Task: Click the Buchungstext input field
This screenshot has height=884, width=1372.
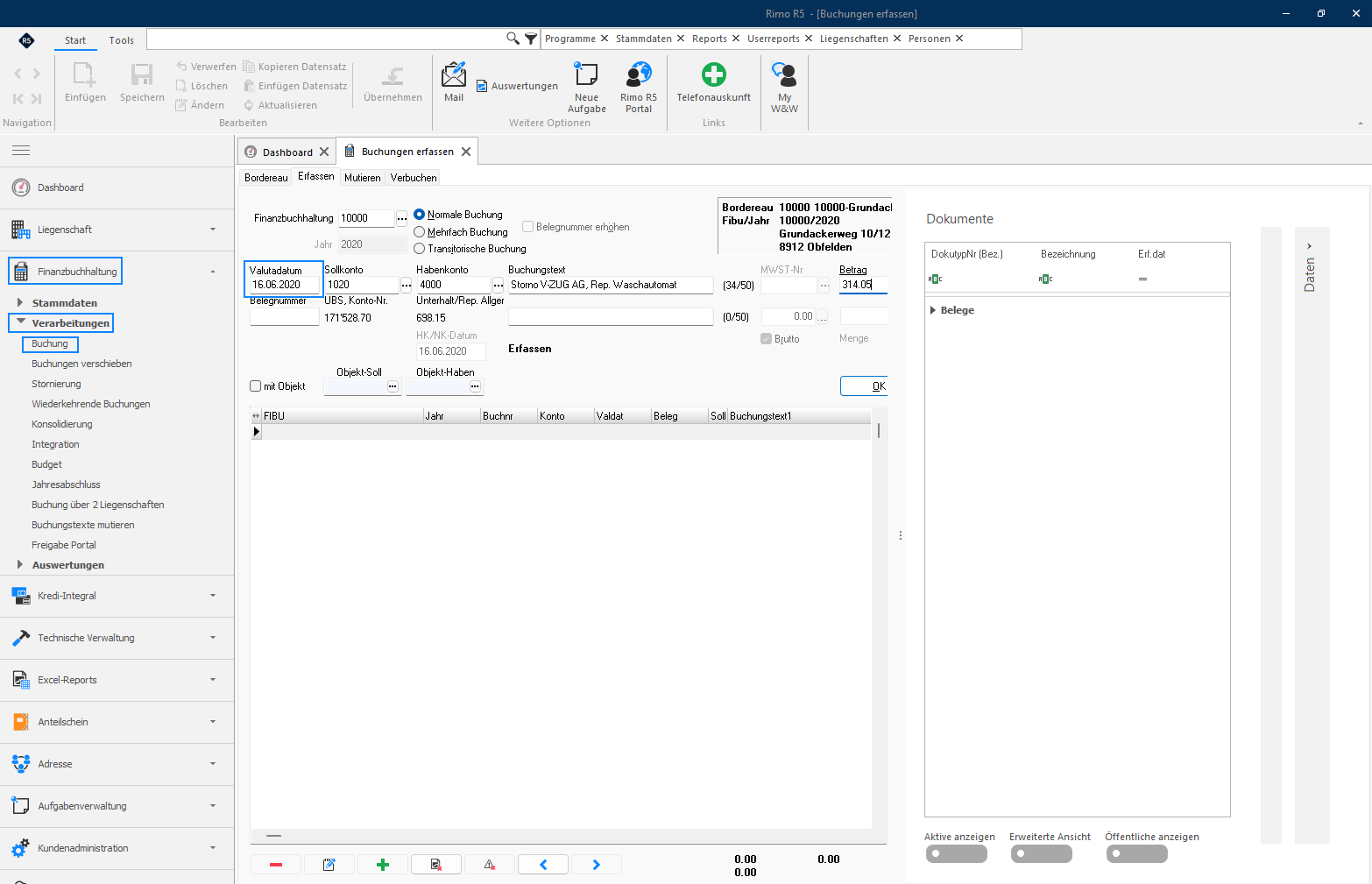Action: 611,285
